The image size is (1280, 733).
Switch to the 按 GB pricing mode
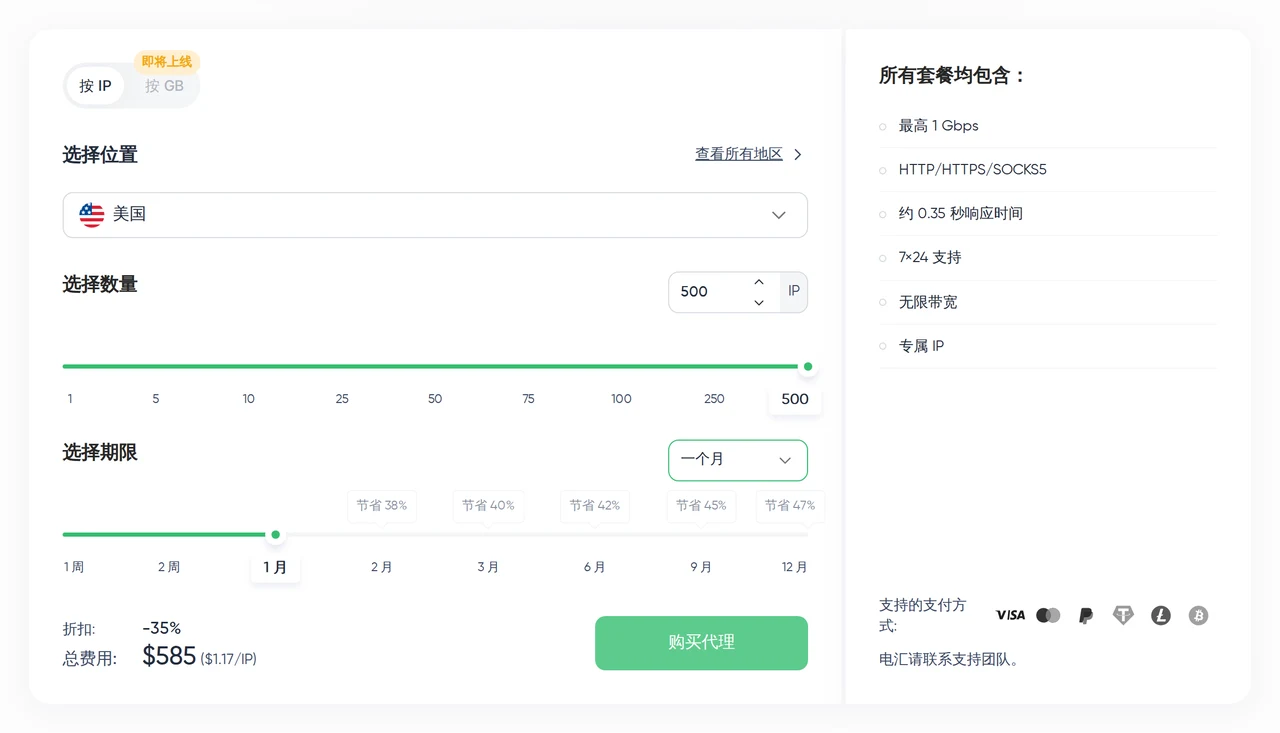pyautogui.click(x=164, y=86)
